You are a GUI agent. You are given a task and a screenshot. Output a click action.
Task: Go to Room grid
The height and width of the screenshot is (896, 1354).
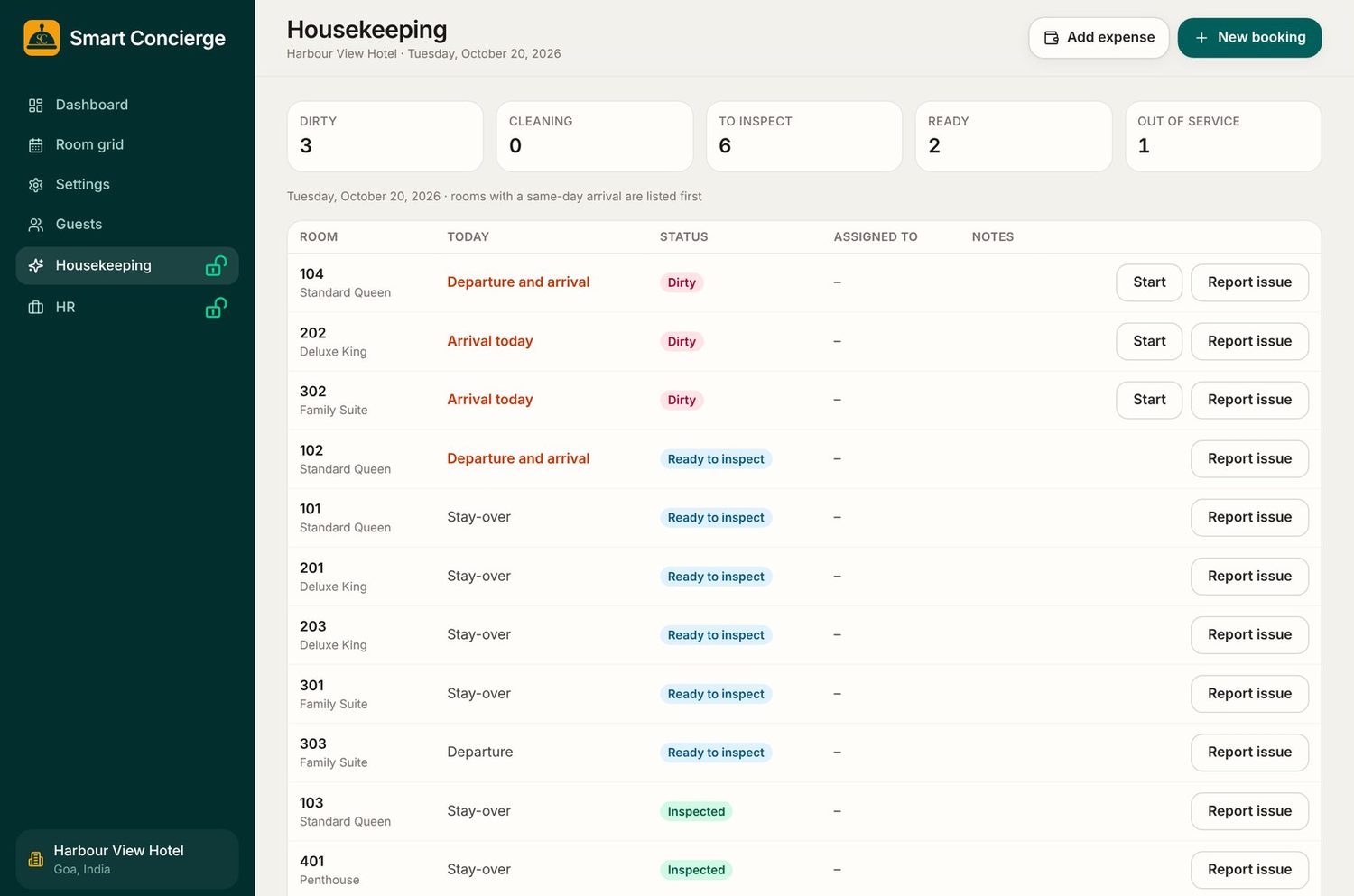point(127,144)
